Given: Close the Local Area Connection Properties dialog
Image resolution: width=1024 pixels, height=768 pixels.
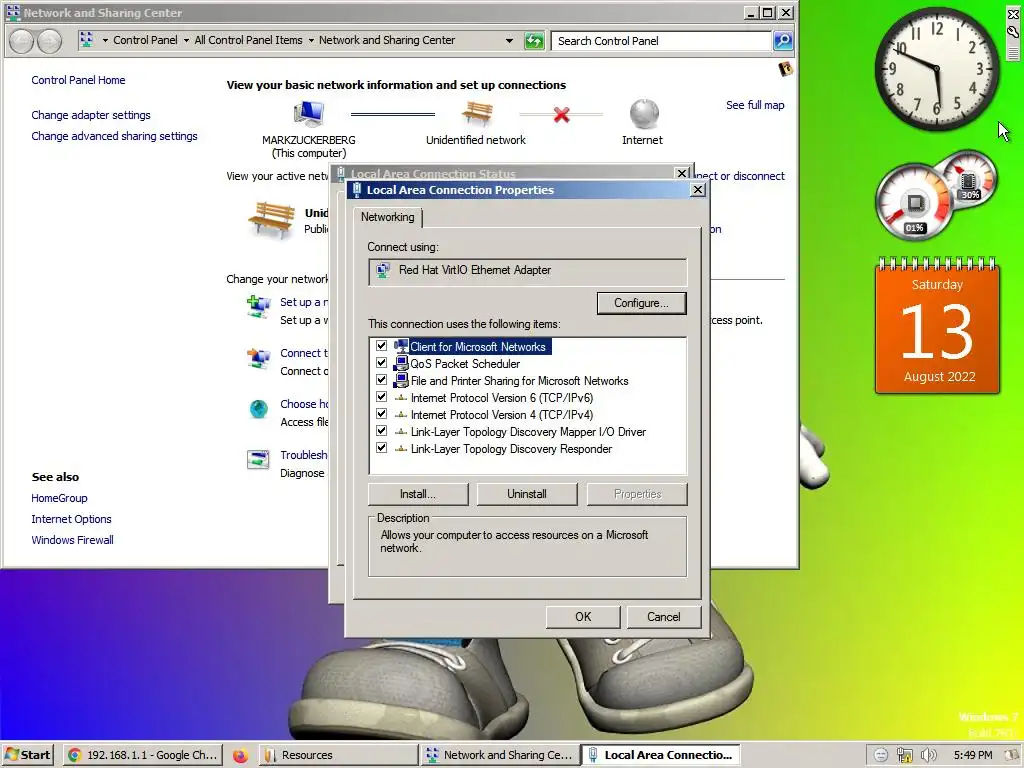Looking at the screenshot, I should click(x=697, y=190).
